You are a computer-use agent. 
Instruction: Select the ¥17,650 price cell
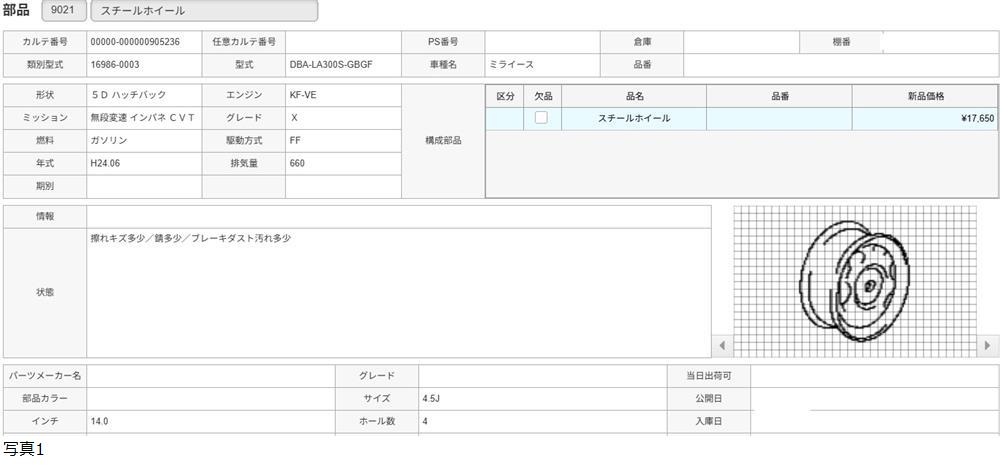tap(924, 118)
